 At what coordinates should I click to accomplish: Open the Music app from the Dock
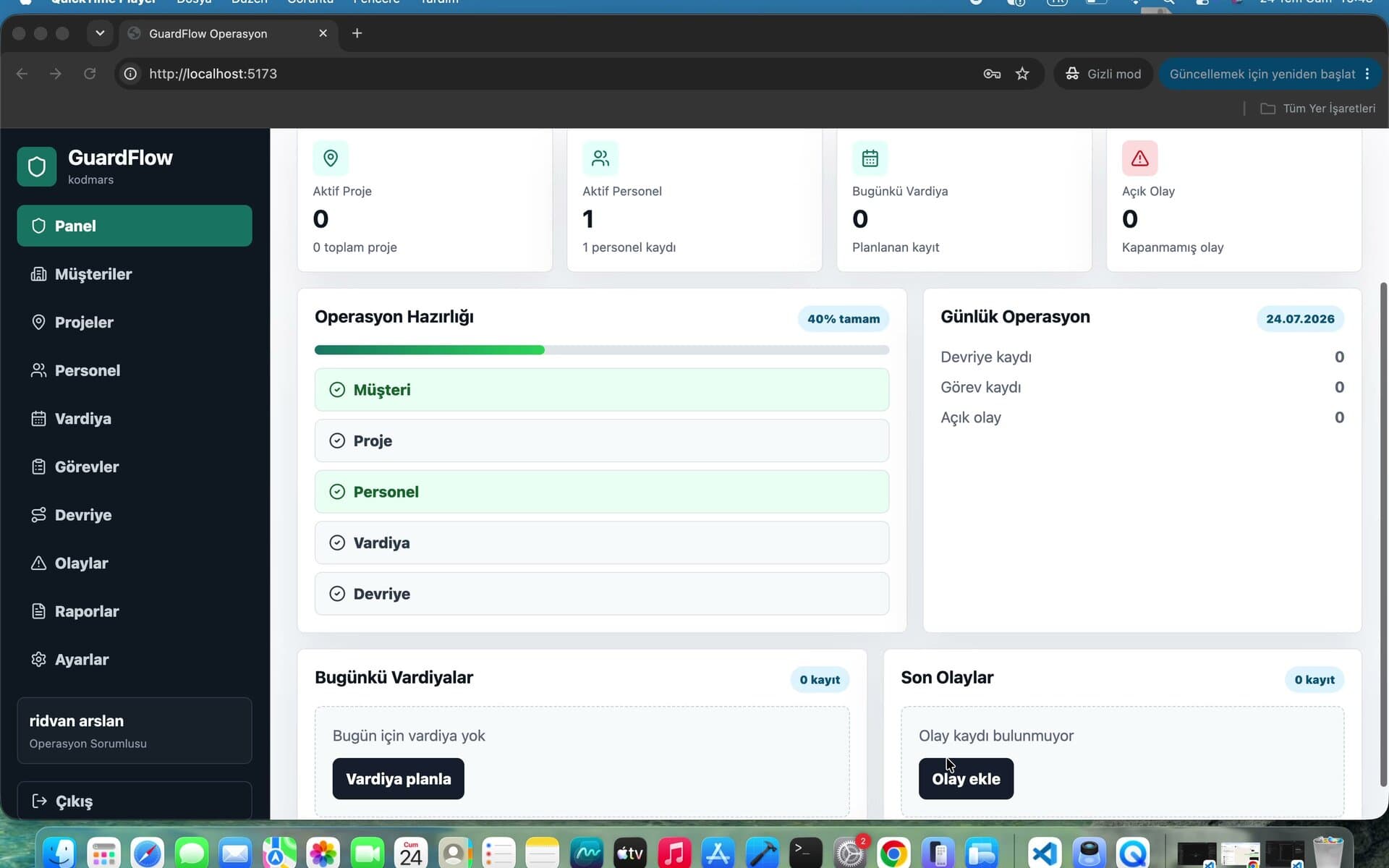coord(674,854)
